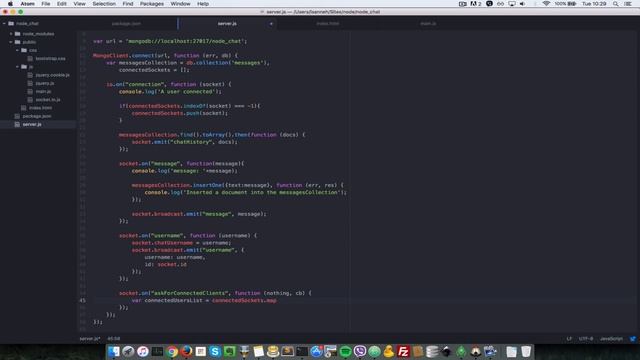Open the Finder icon in the dock
This screenshot has height=360, width=640.
click(x=114, y=351)
